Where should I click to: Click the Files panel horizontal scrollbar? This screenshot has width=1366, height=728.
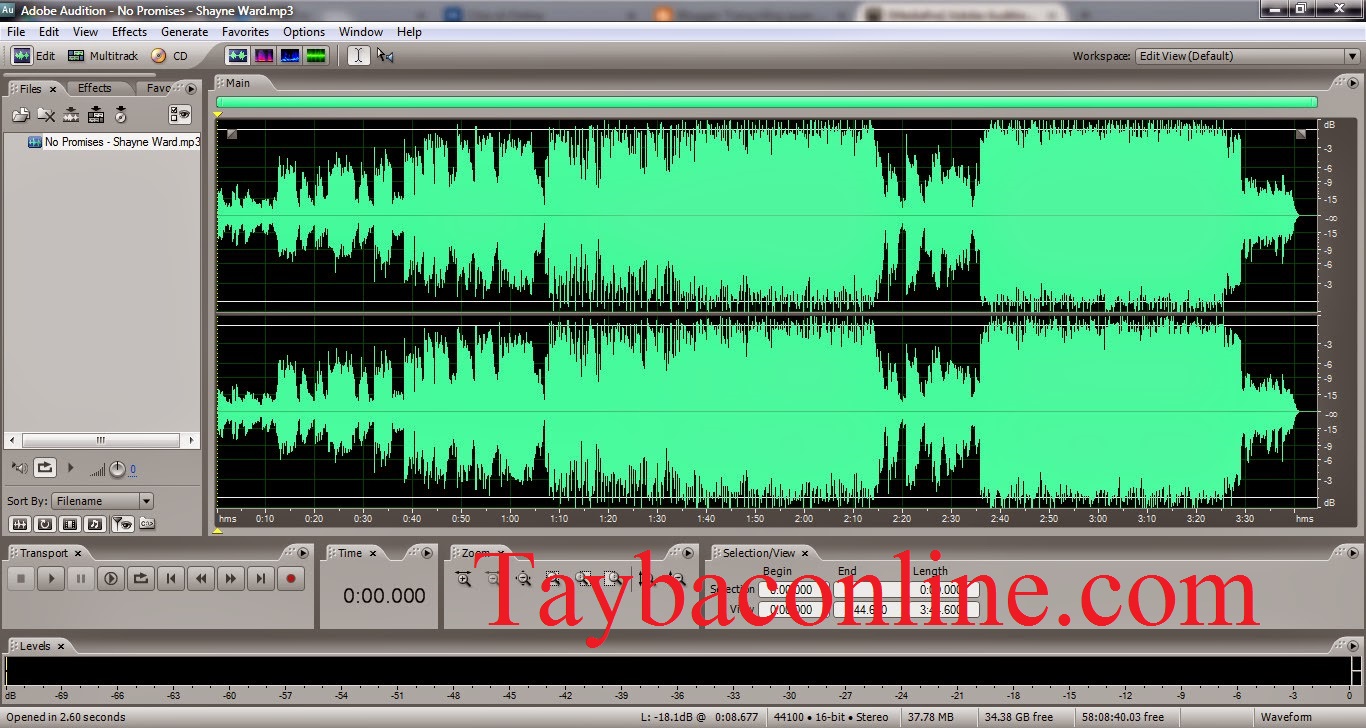pos(101,440)
